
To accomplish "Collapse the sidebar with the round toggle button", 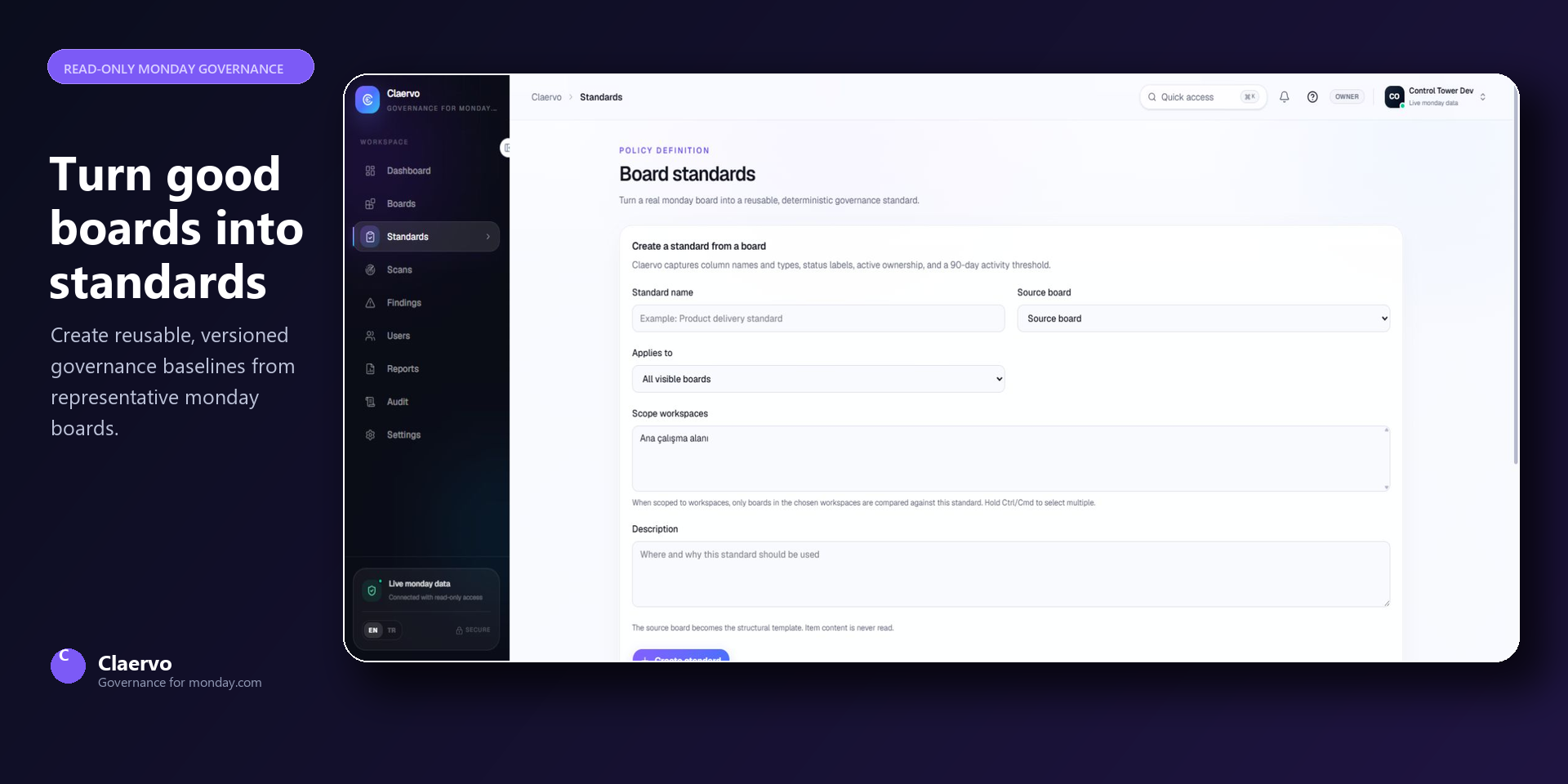I will [x=506, y=148].
